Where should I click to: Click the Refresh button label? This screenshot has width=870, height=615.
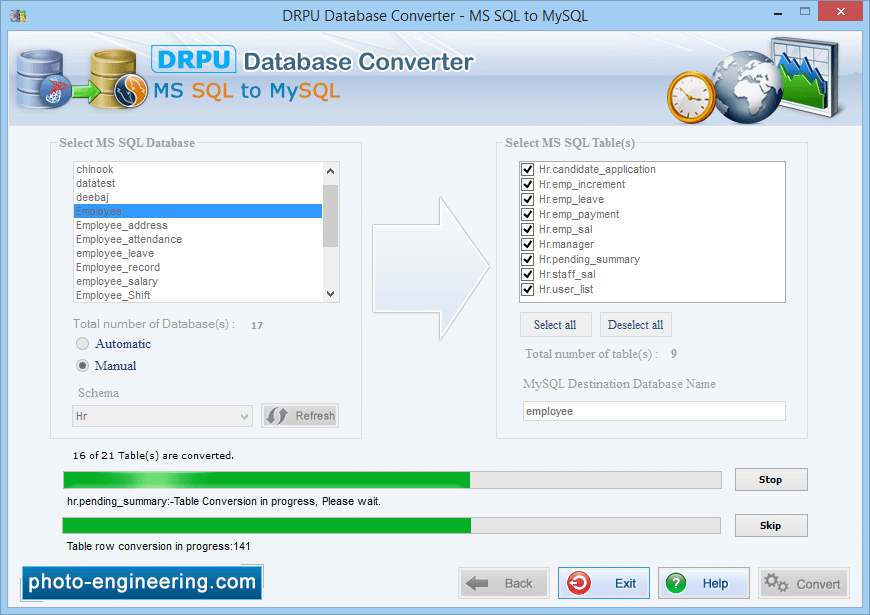[x=315, y=416]
